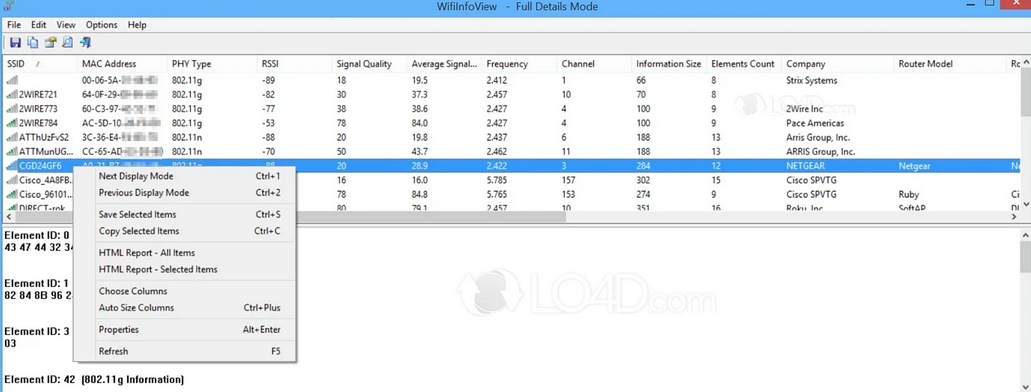1031x392 pixels.
Task: Click the signal icon beside CGD24GF6
Action: [x=12, y=166]
